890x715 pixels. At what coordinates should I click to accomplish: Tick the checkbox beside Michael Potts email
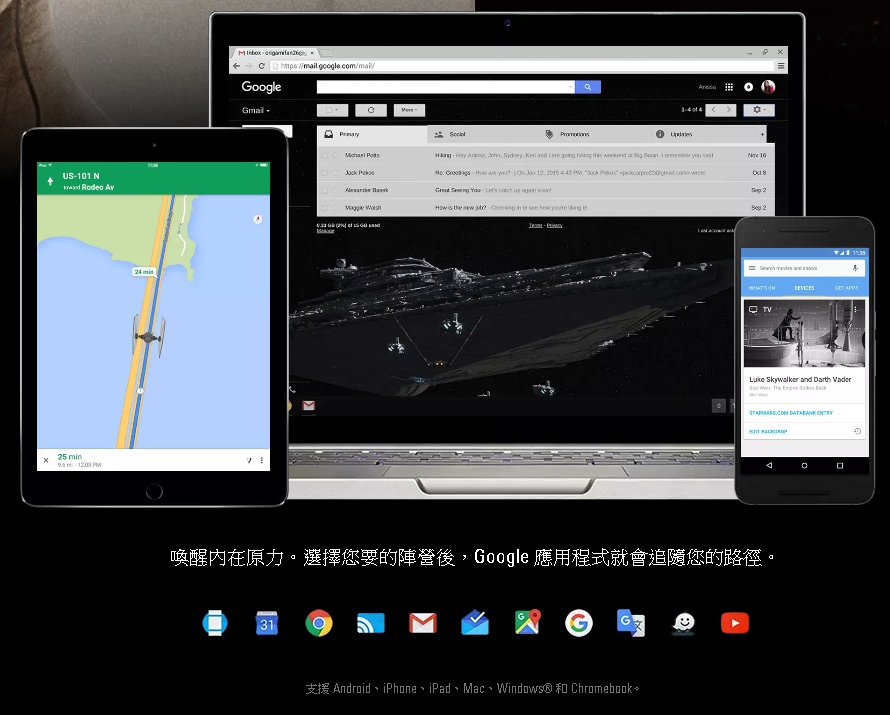click(324, 156)
